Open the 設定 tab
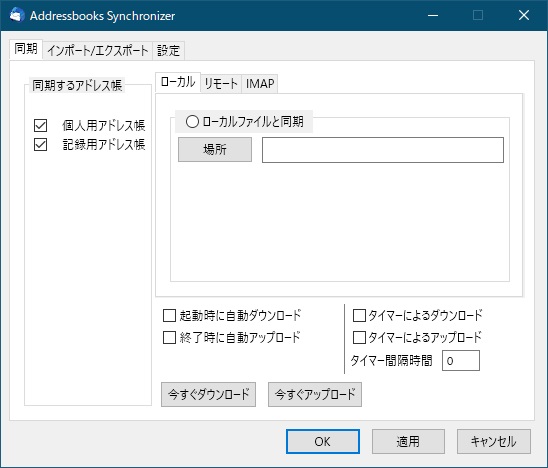Screen dimensions: 548x468 click(168, 51)
